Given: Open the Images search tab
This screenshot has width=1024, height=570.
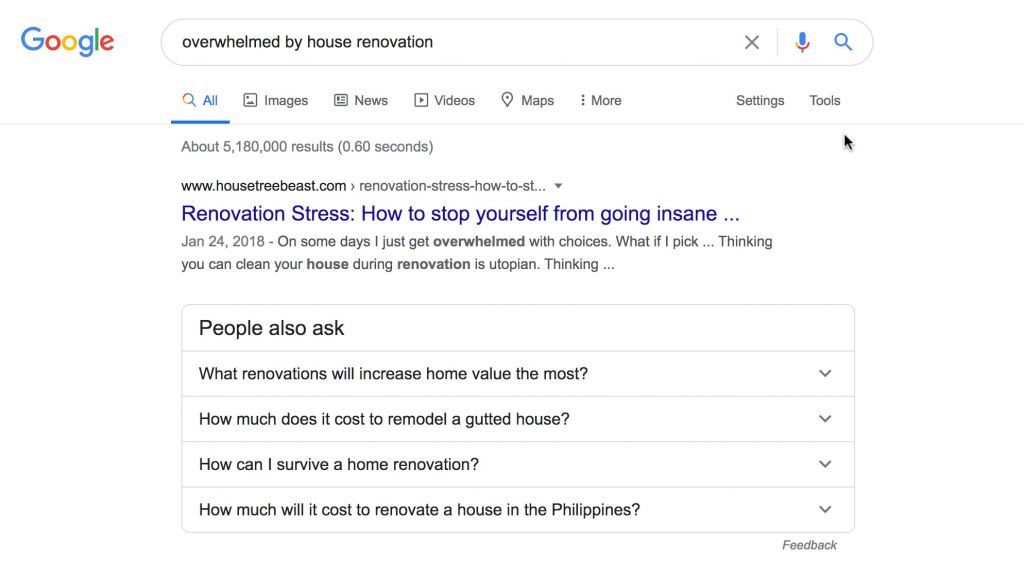Looking at the screenshot, I should click(x=276, y=100).
